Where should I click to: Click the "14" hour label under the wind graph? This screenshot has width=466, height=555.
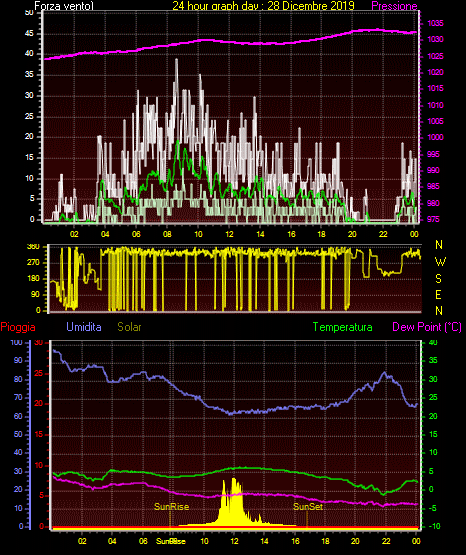tap(260, 234)
